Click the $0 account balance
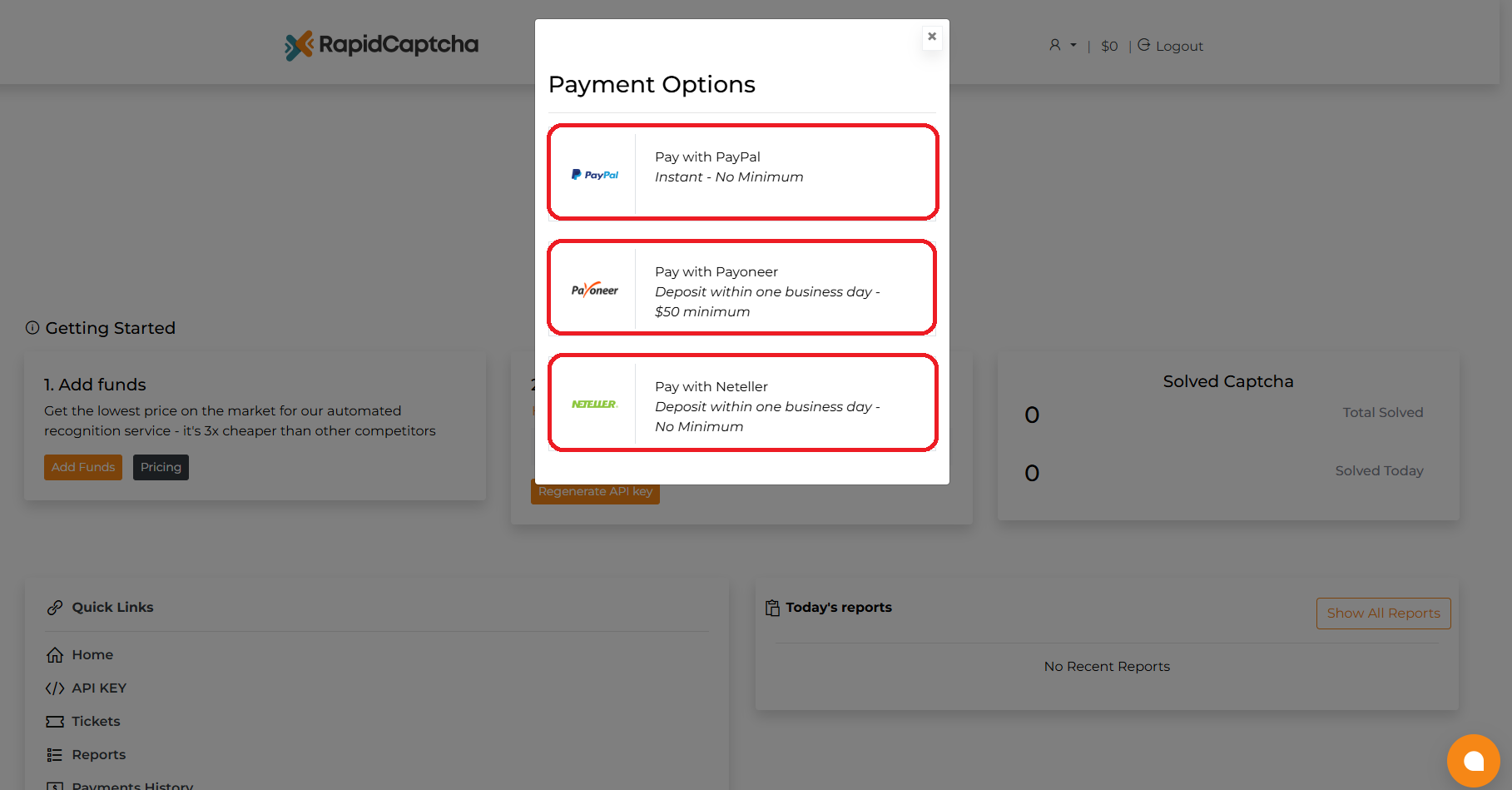This screenshot has height=790, width=1512. 1109,46
